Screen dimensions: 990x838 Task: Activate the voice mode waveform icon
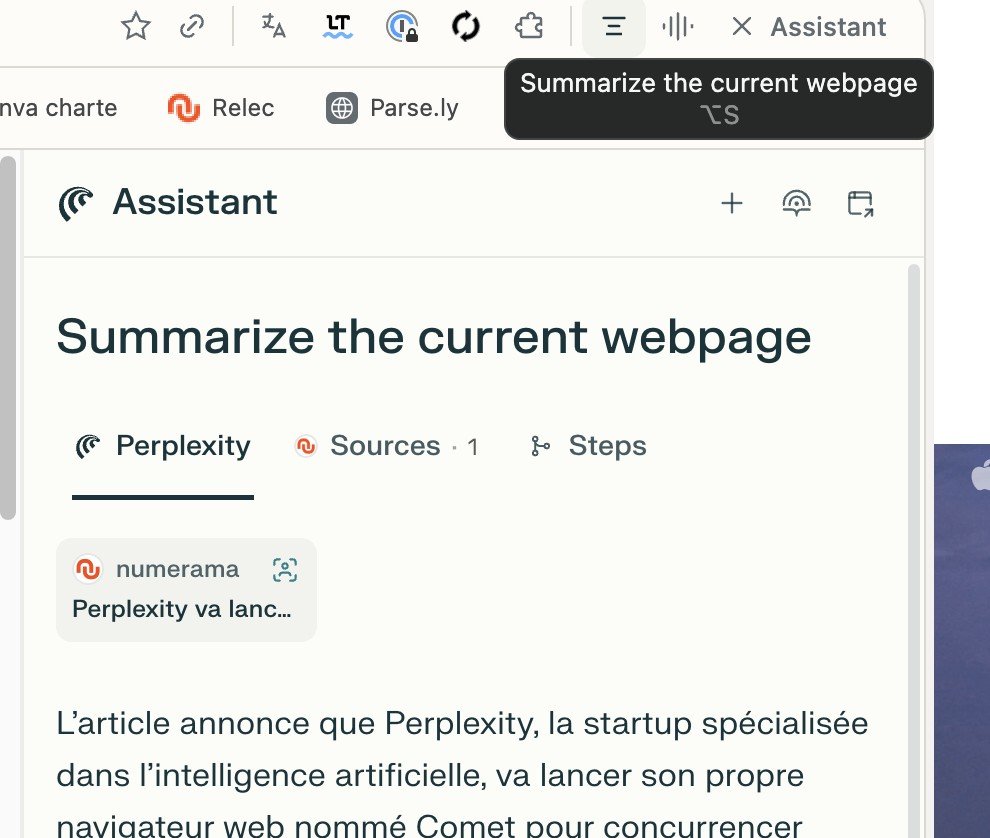click(x=678, y=27)
